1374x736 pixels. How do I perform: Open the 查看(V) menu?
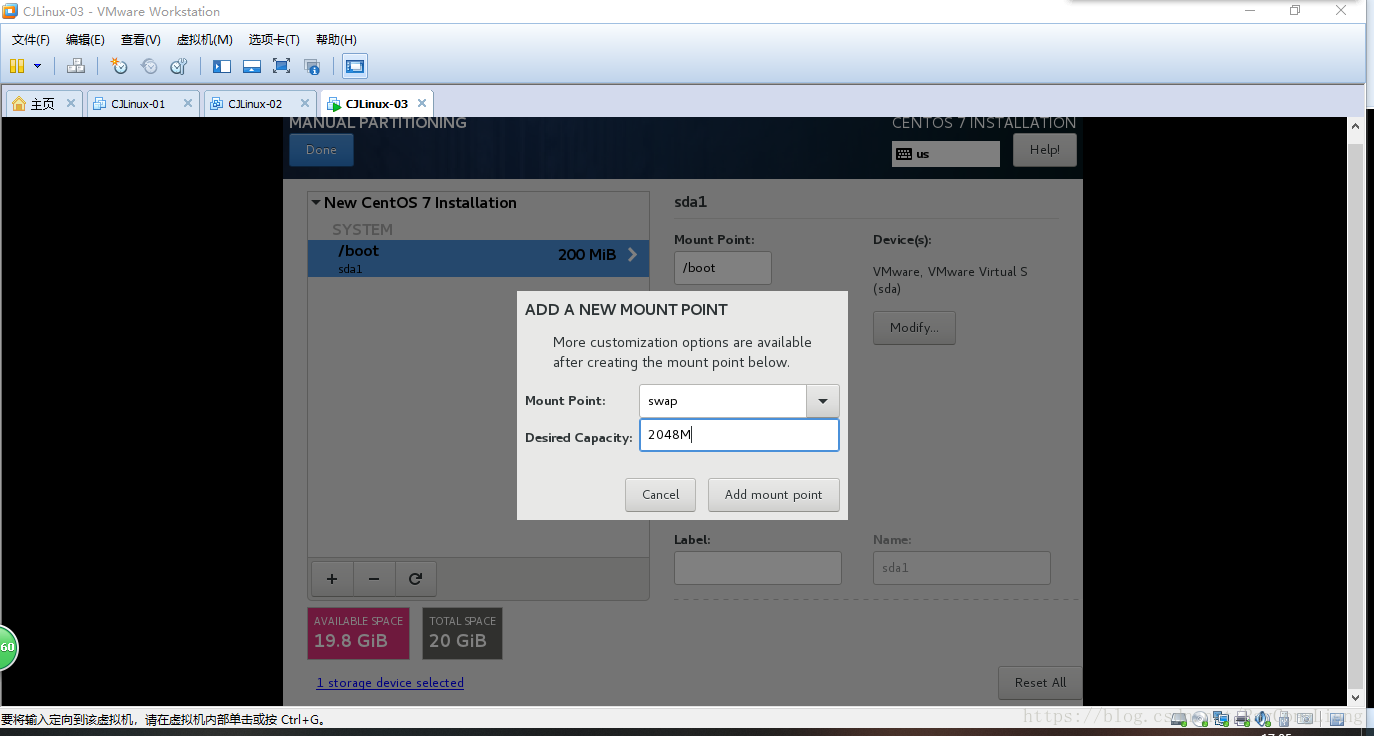tap(140, 40)
